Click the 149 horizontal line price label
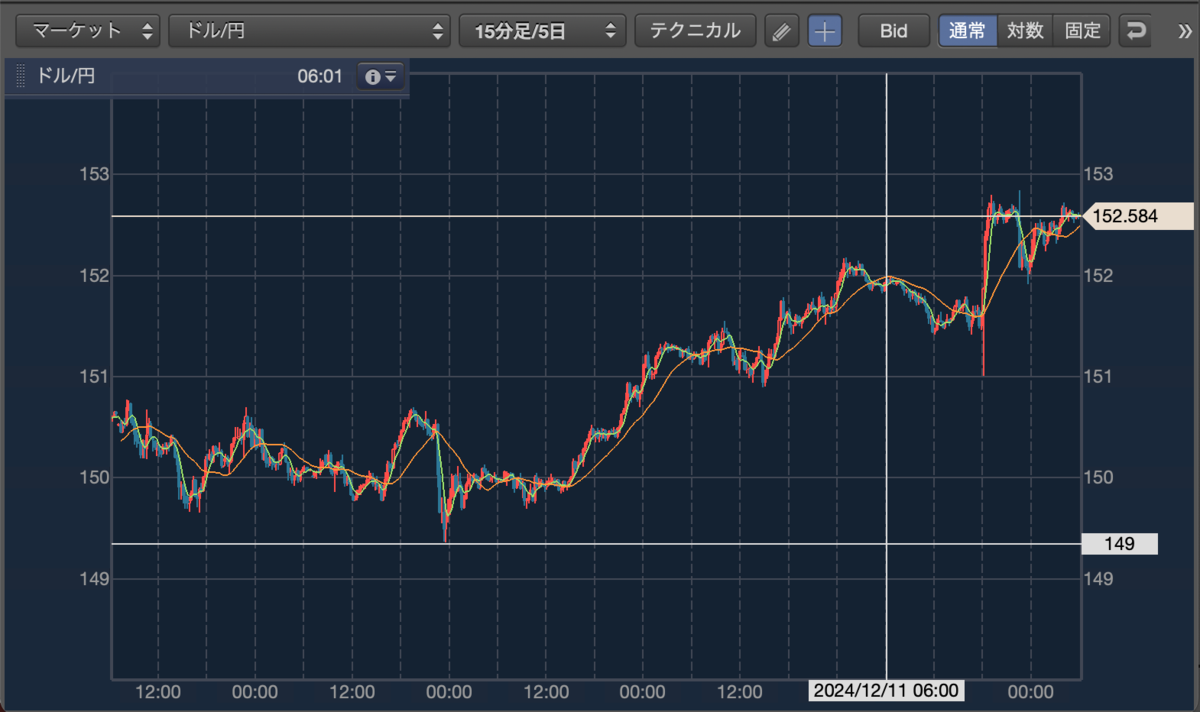Image resolution: width=1200 pixels, height=712 pixels. (x=1120, y=544)
